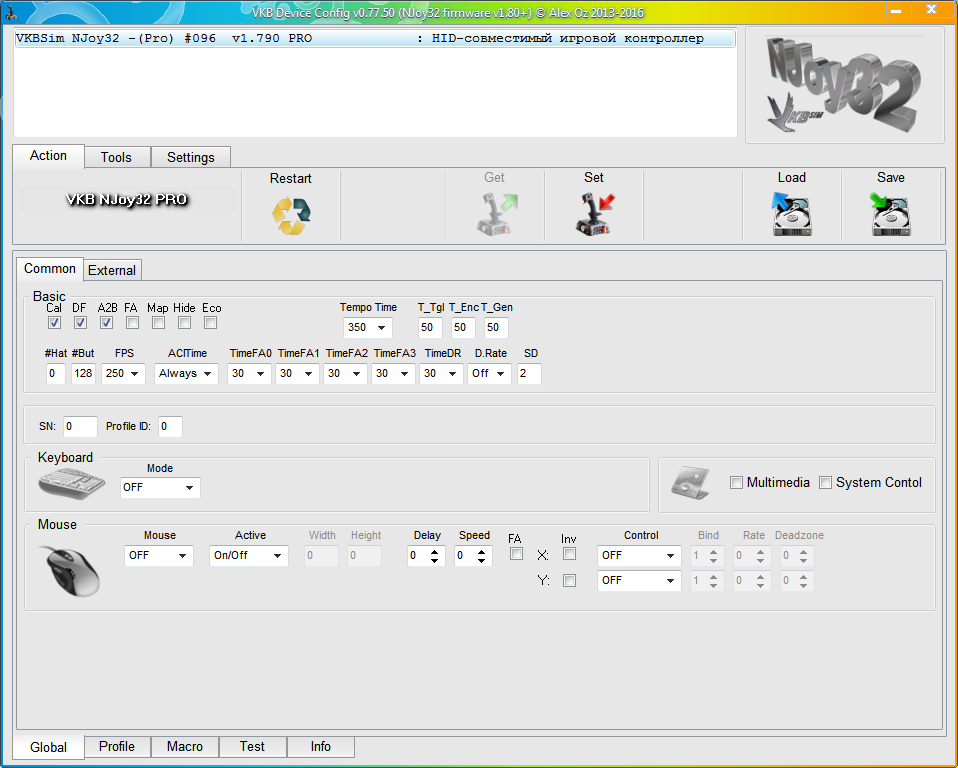Open the TimeFA1 dropdown

point(297,373)
